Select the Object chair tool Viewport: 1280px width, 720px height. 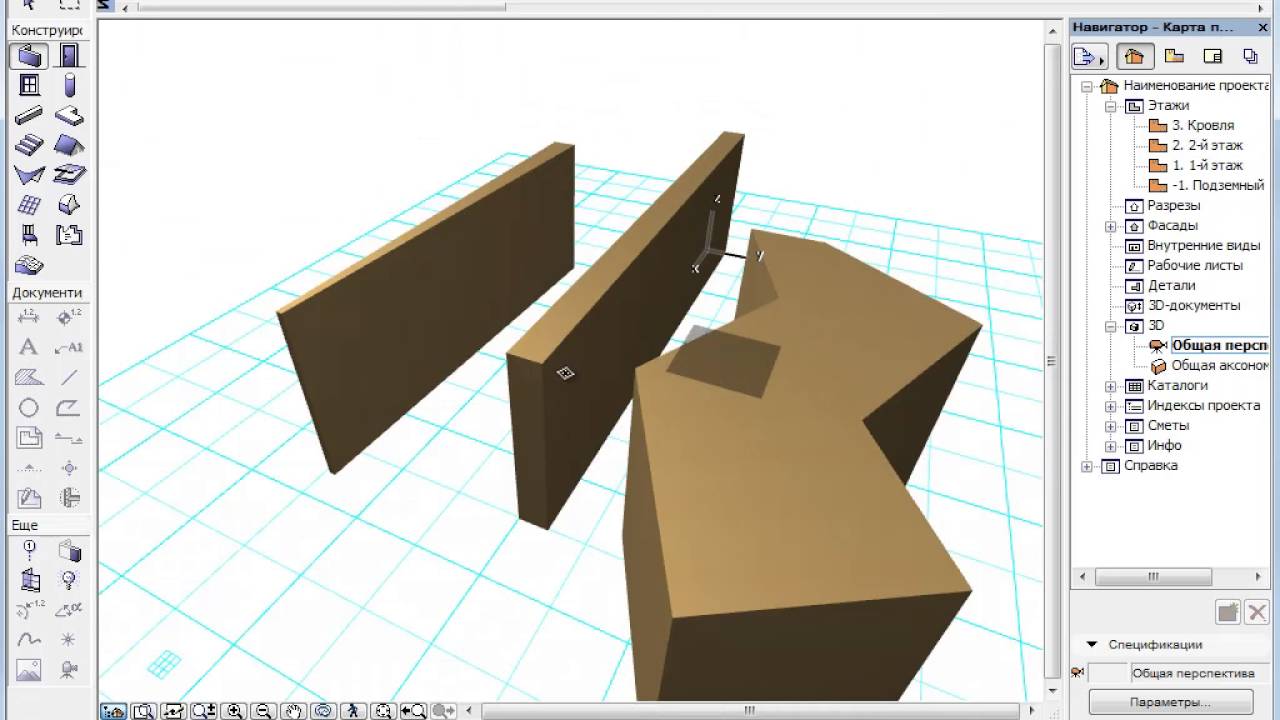click(29, 235)
